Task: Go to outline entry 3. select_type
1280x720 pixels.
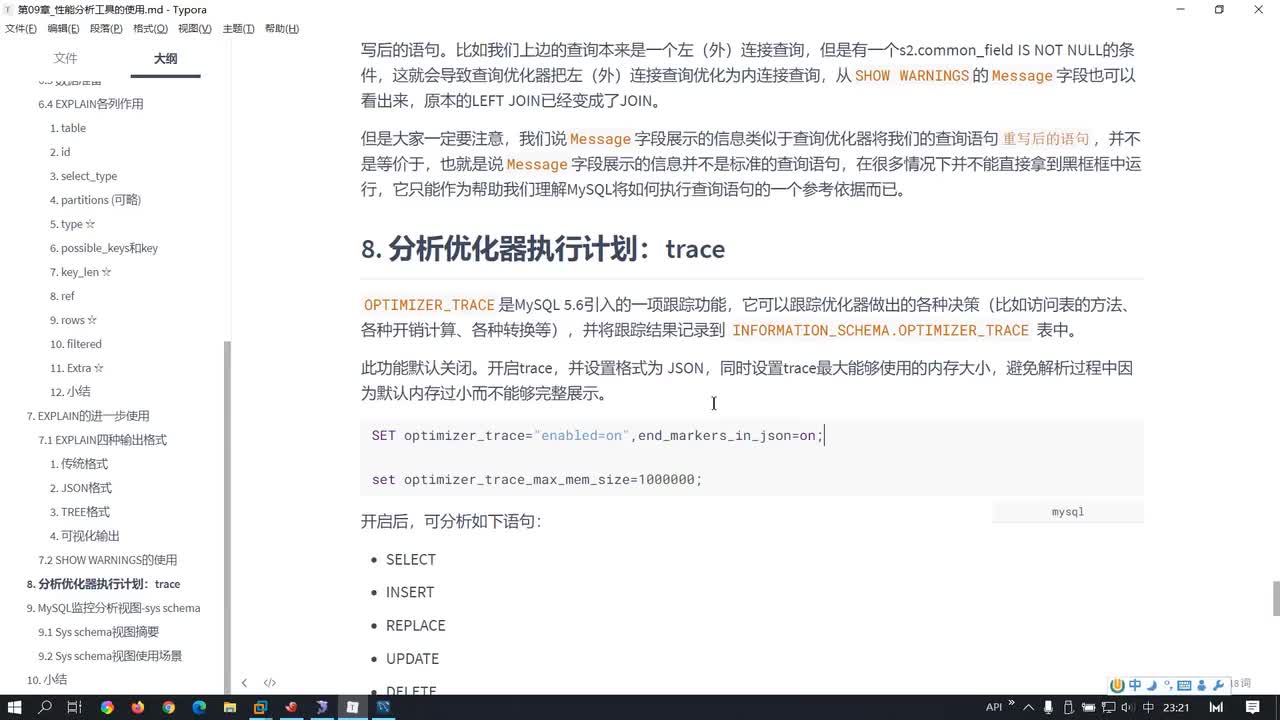Action: 83,176
